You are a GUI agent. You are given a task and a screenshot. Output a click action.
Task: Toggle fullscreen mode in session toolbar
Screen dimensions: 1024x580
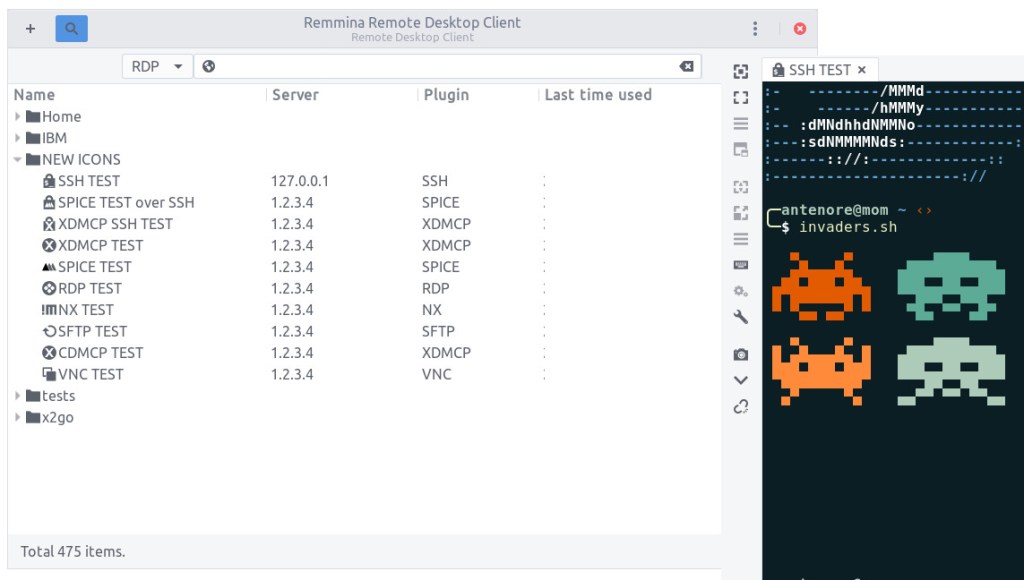click(x=741, y=98)
